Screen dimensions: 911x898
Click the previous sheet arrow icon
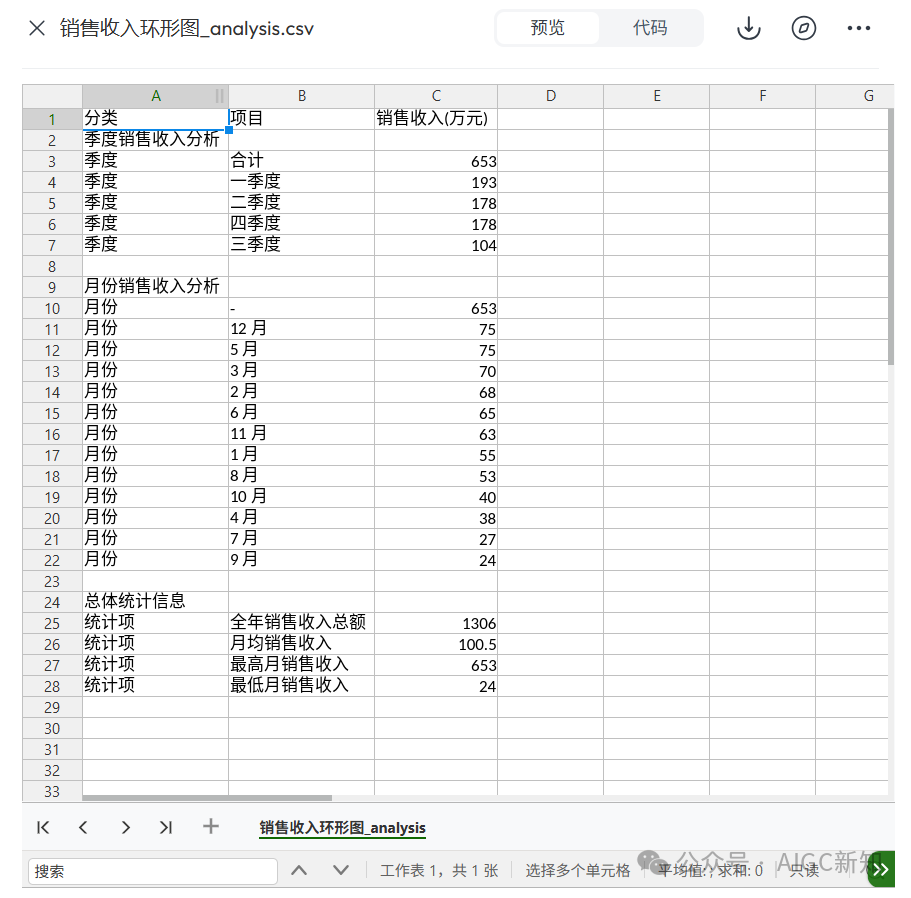pos(84,827)
